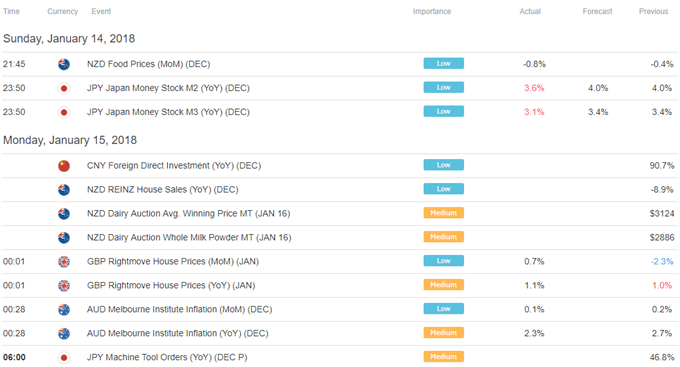Click the Japan flag beside JPY Machine Tool Orders
This screenshot has width=680, height=367.
pyautogui.click(x=64, y=357)
